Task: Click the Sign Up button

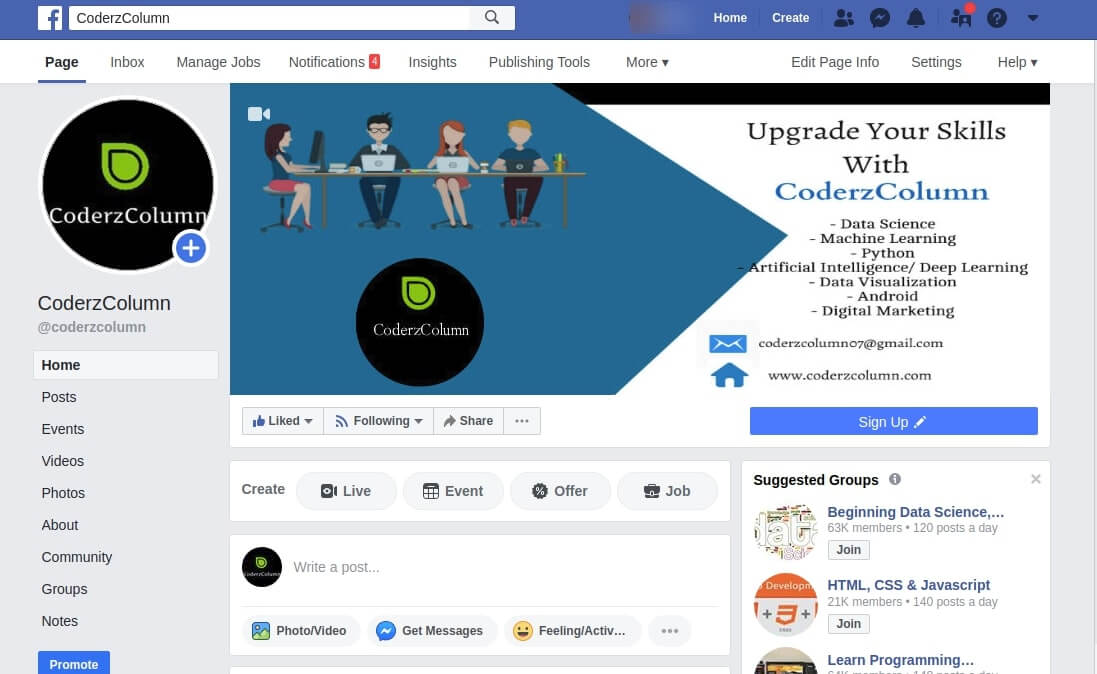Action: (x=893, y=421)
